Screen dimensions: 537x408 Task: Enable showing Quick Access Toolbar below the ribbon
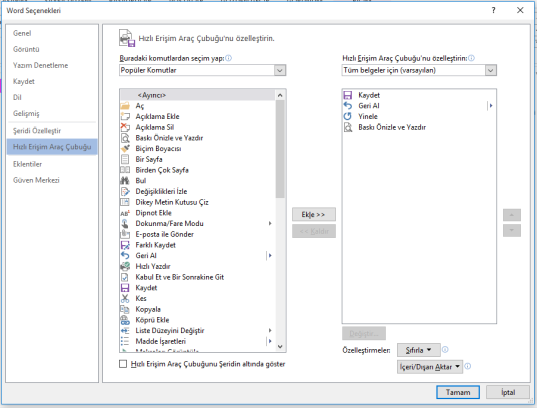[123, 364]
